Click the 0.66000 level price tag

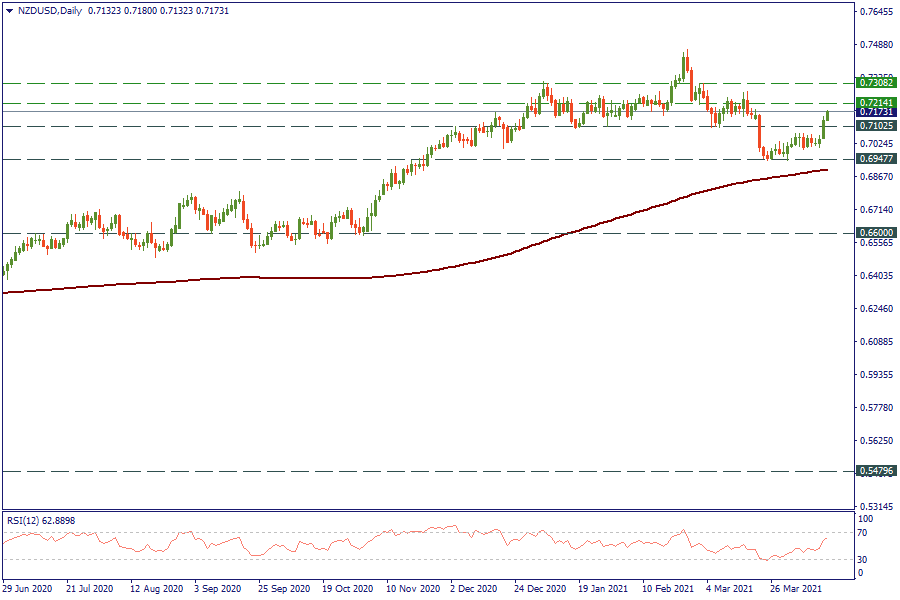pyautogui.click(x=876, y=233)
